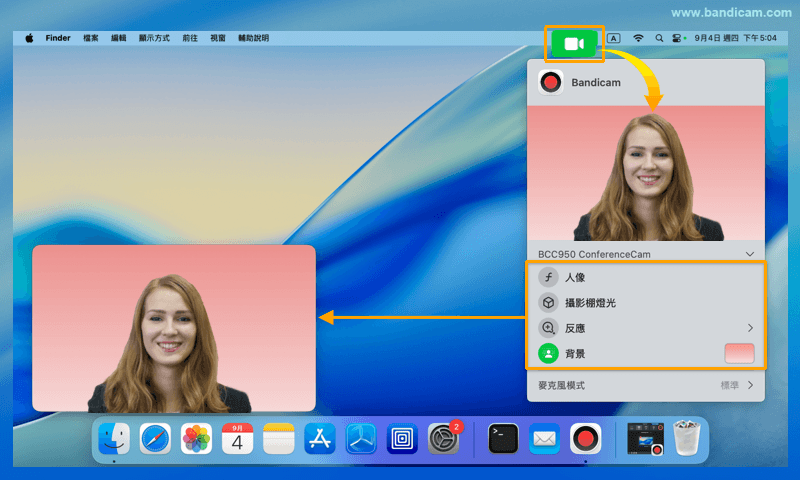Open the 輔助說明 menu
Image resolution: width=800 pixels, height=480 pixels.
click(x=254, y=38)
